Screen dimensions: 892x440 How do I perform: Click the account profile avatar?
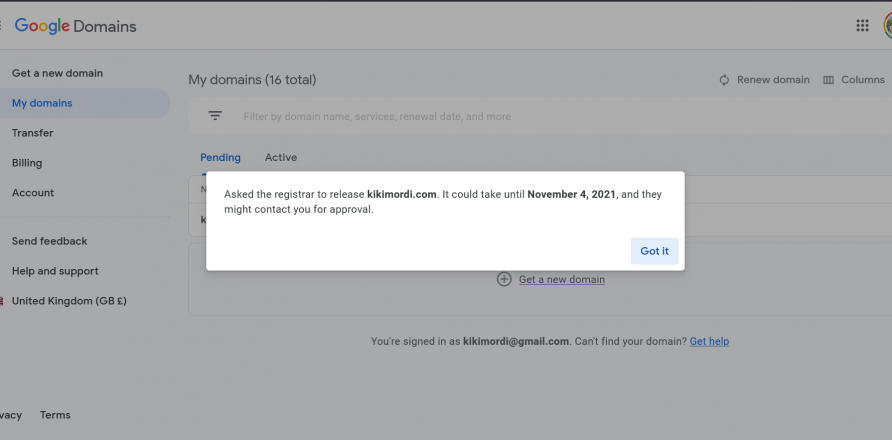887,26
